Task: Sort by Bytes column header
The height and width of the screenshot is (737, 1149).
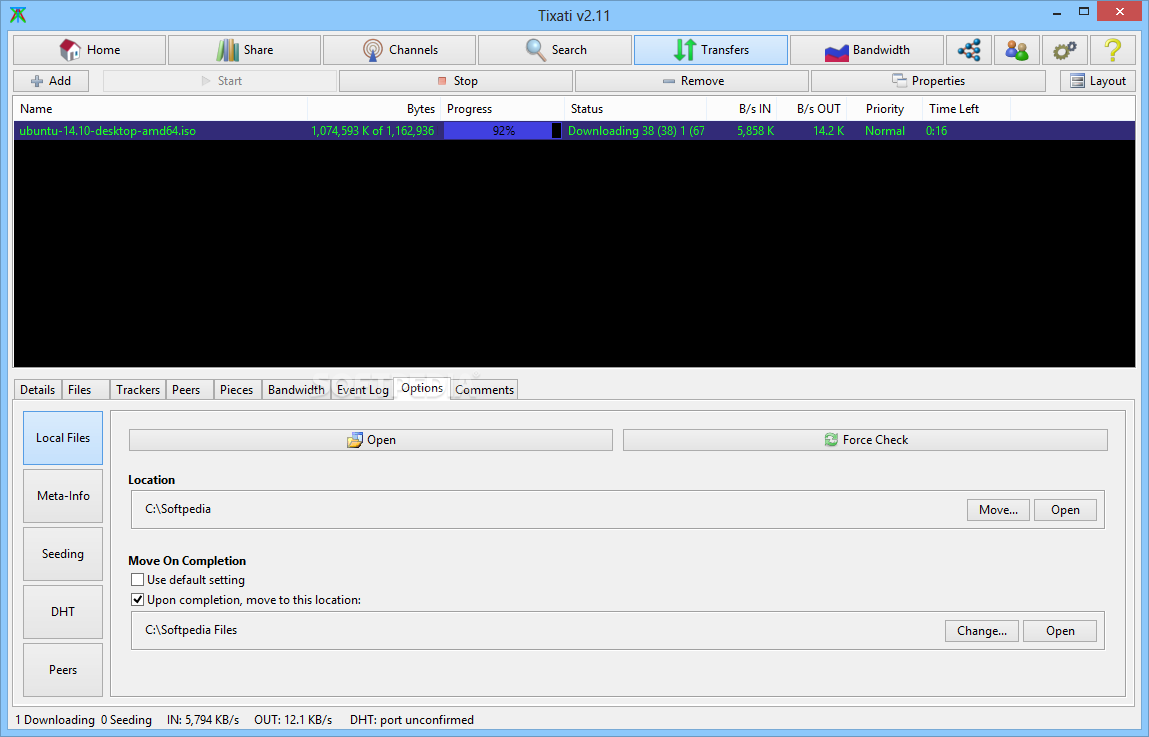Action: pos(374,108)
